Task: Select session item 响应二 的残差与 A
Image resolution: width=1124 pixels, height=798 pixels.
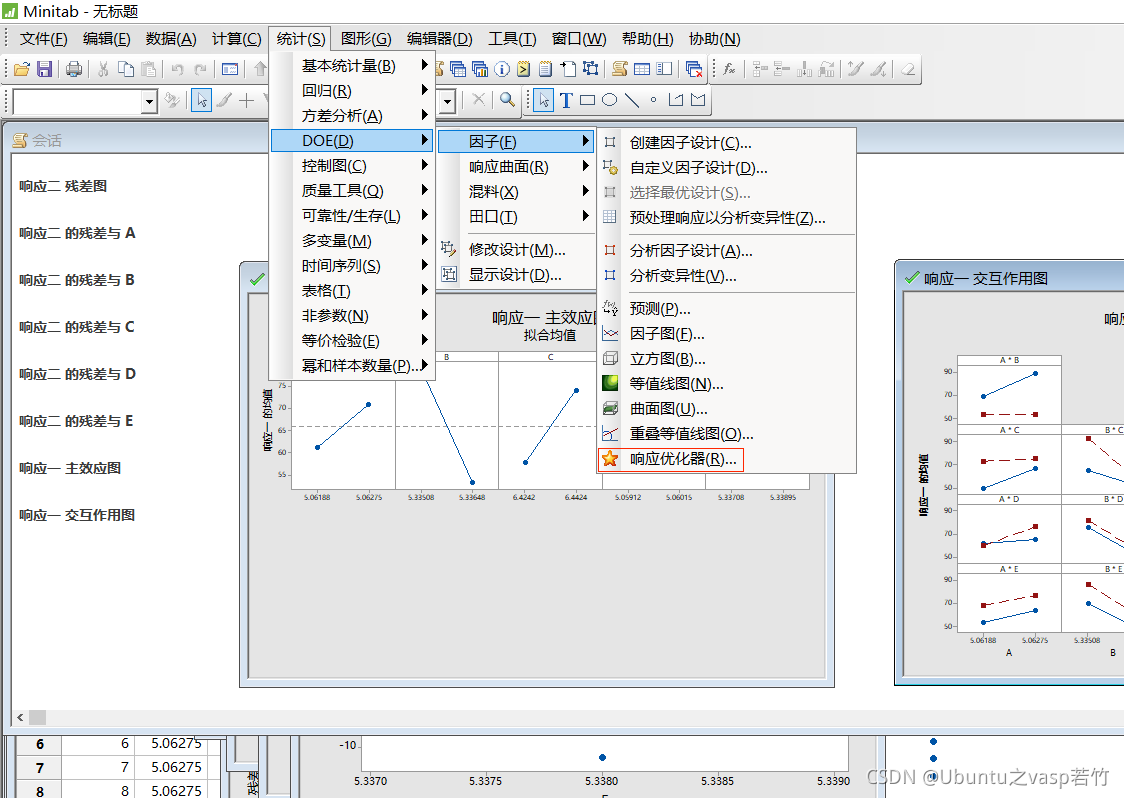Action: (77, 233)
